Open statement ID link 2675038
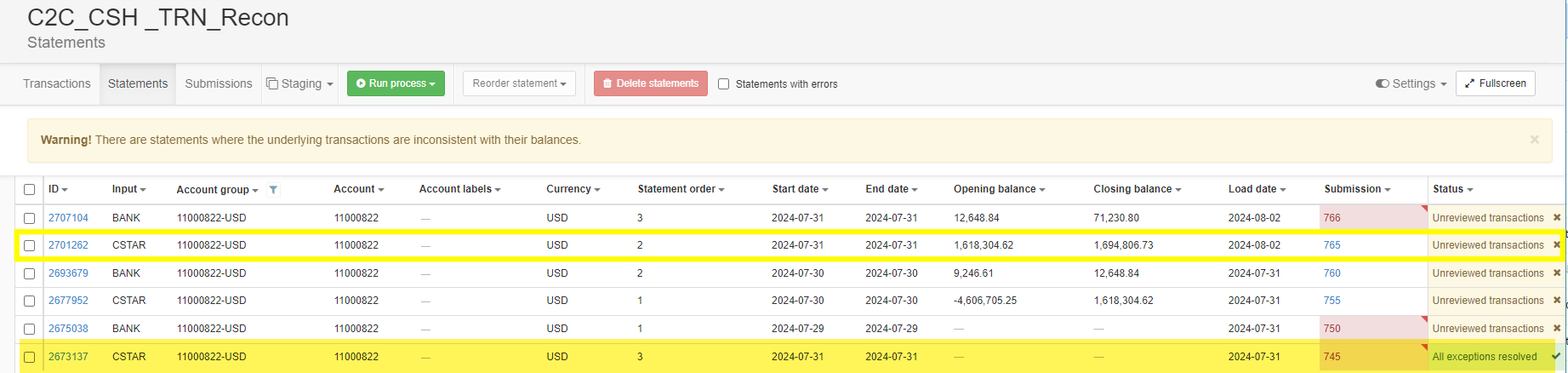Image resolution: width=1568 pixels, height=373 pixels. tap(68, 329)
